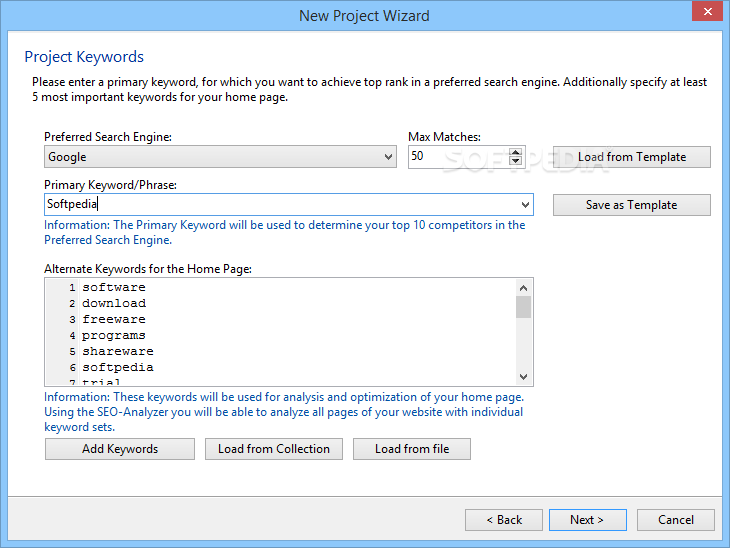The height and width of the screenshot is (548, 730).
Task: Click Load from file button
Action: 412,449
